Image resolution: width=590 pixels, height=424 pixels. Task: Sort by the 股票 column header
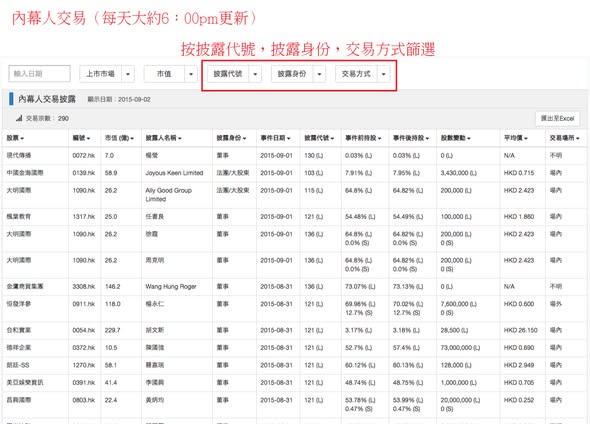[15, 138]
